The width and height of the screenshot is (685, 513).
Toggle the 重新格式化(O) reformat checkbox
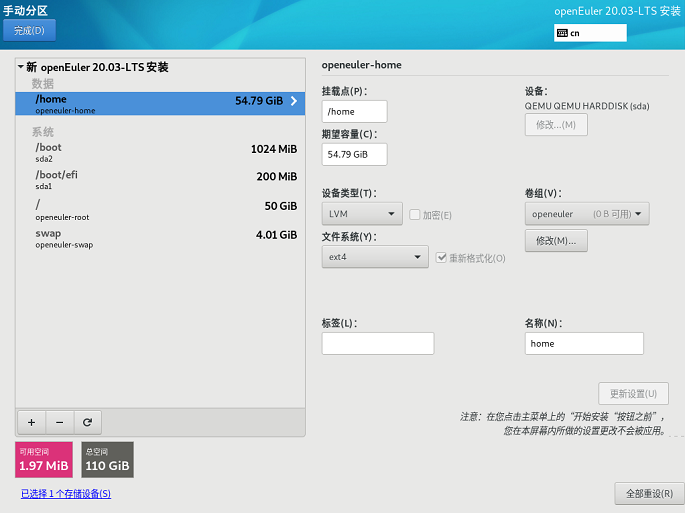coord(441,258)
